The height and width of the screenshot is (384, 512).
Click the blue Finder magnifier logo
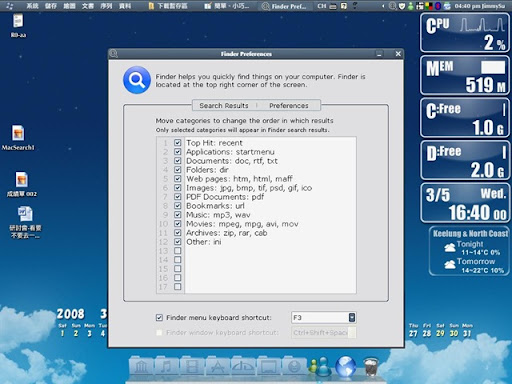click(137, 80)
